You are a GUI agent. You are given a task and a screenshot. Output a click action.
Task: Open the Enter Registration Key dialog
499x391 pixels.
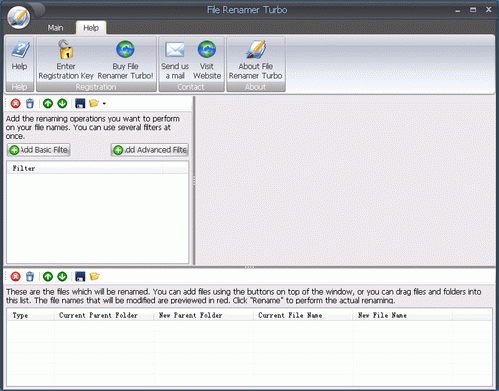click(x=66, y=59)
